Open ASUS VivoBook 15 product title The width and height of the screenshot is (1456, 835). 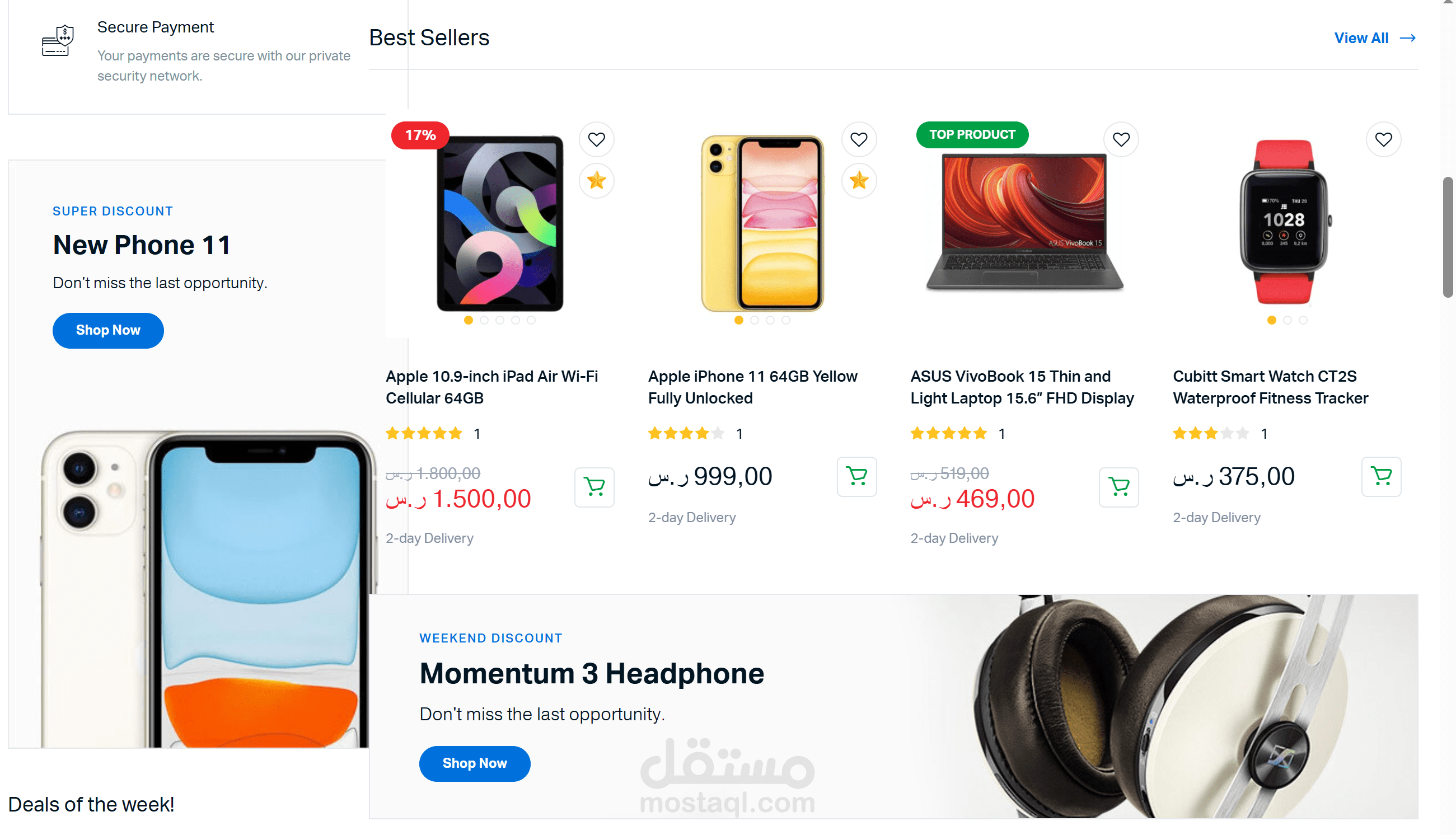pyautogui.click(x=1022, y=387)
